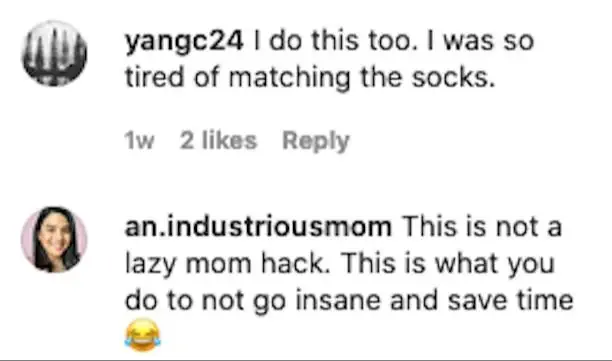
Task: Reply to yangc24's comment
Action: pyautogui.click(x=316, y=141)
